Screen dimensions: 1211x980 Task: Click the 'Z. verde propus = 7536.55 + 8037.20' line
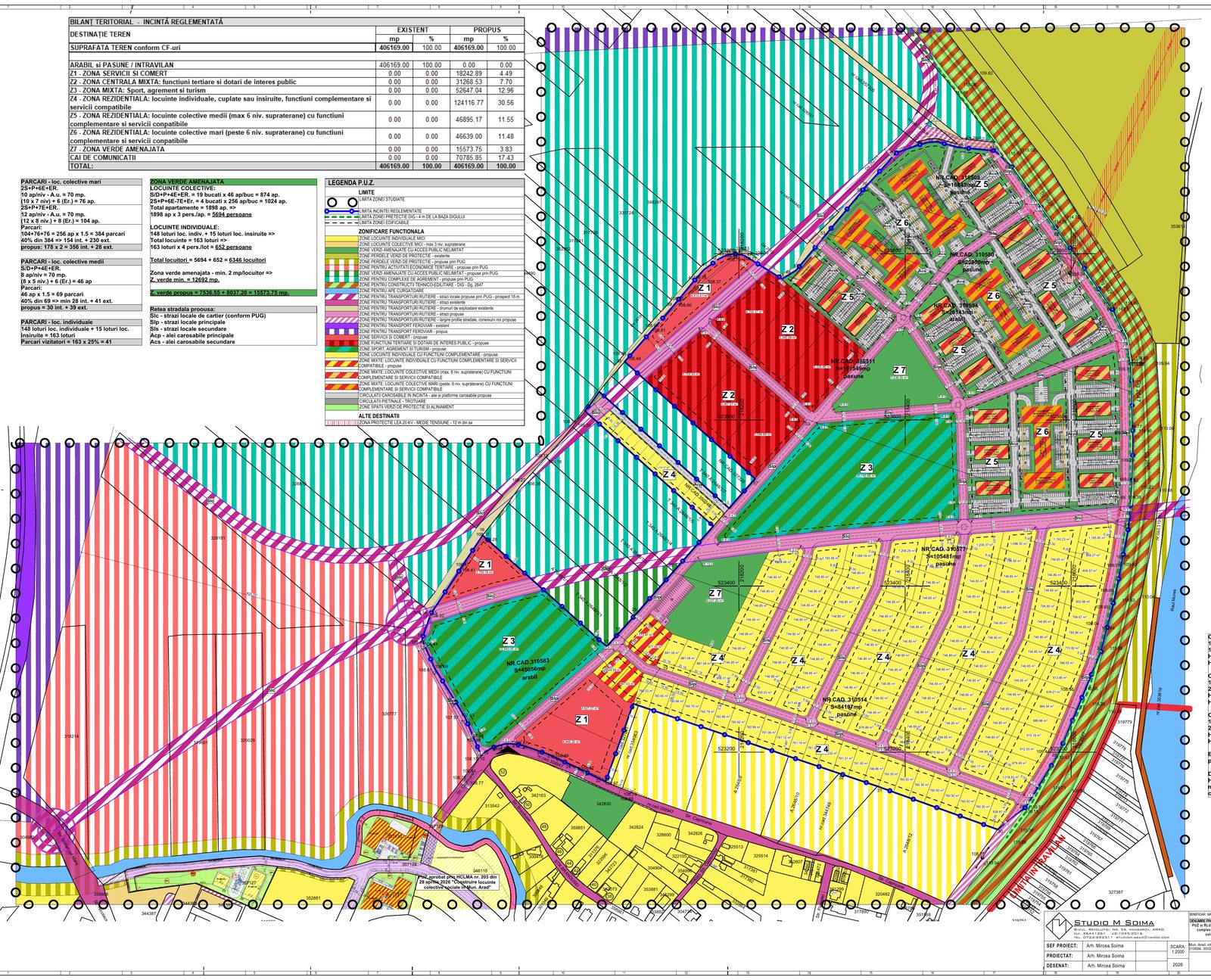(233, 292)
